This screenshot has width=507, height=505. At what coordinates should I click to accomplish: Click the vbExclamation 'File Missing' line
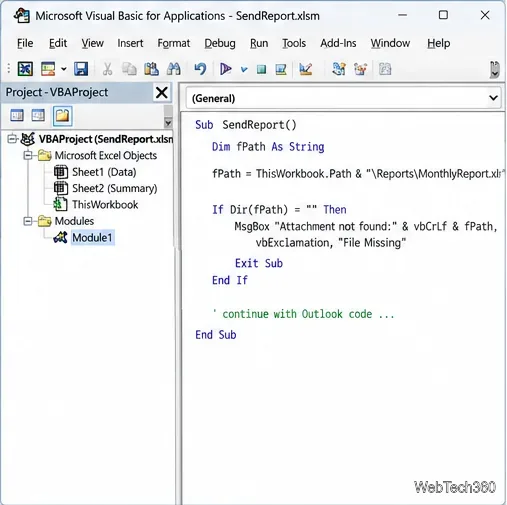(x=331, y=243)
